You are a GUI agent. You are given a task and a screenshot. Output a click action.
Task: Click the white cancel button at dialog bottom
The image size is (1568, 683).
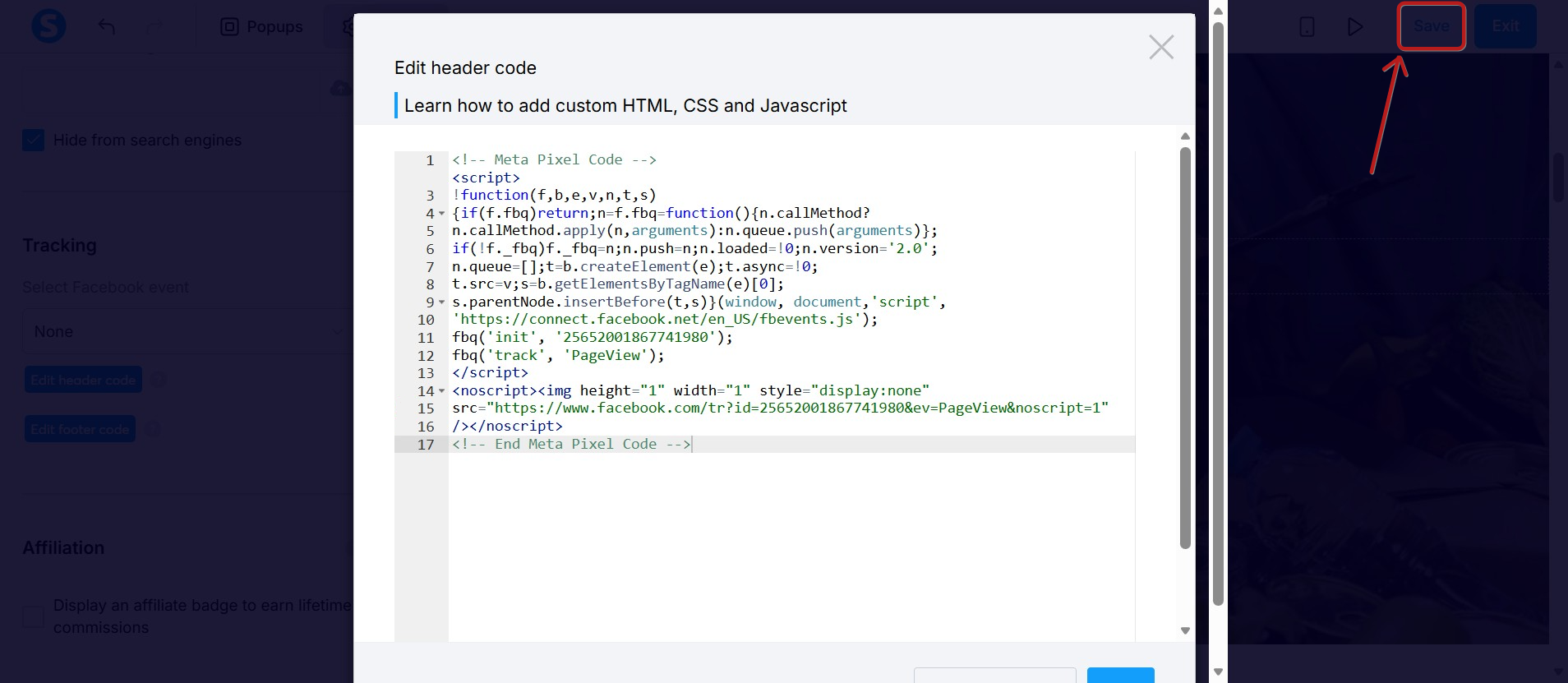(x=995, y=676)
